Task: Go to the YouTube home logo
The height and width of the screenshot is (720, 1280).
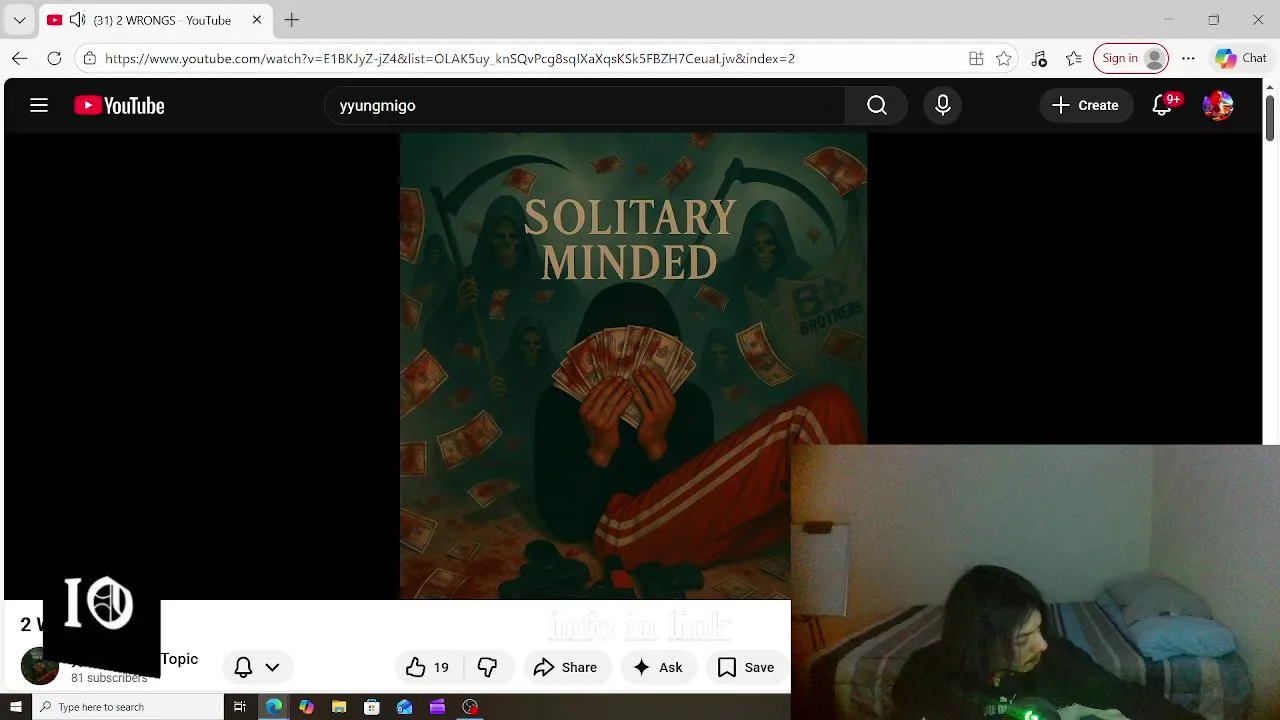Action: [119, 105]
